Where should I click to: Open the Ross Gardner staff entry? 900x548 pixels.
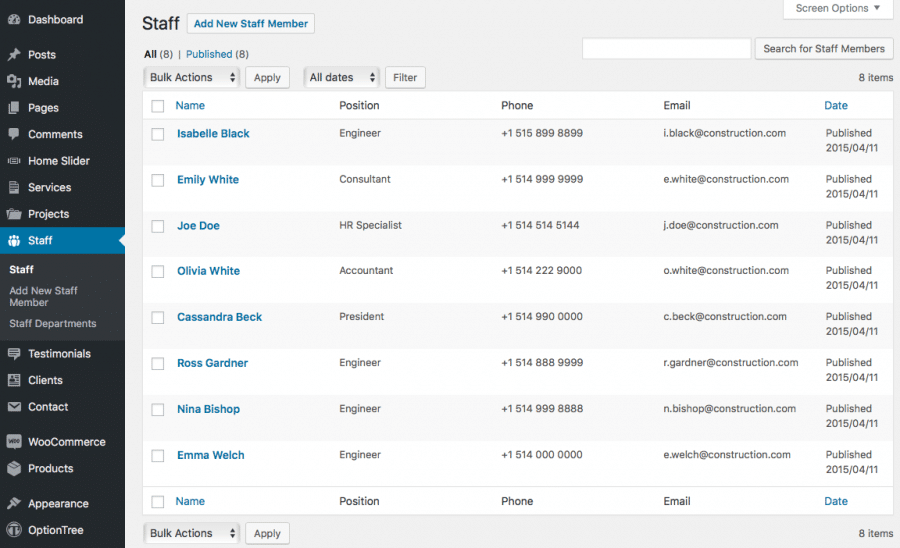pos(212,363)
